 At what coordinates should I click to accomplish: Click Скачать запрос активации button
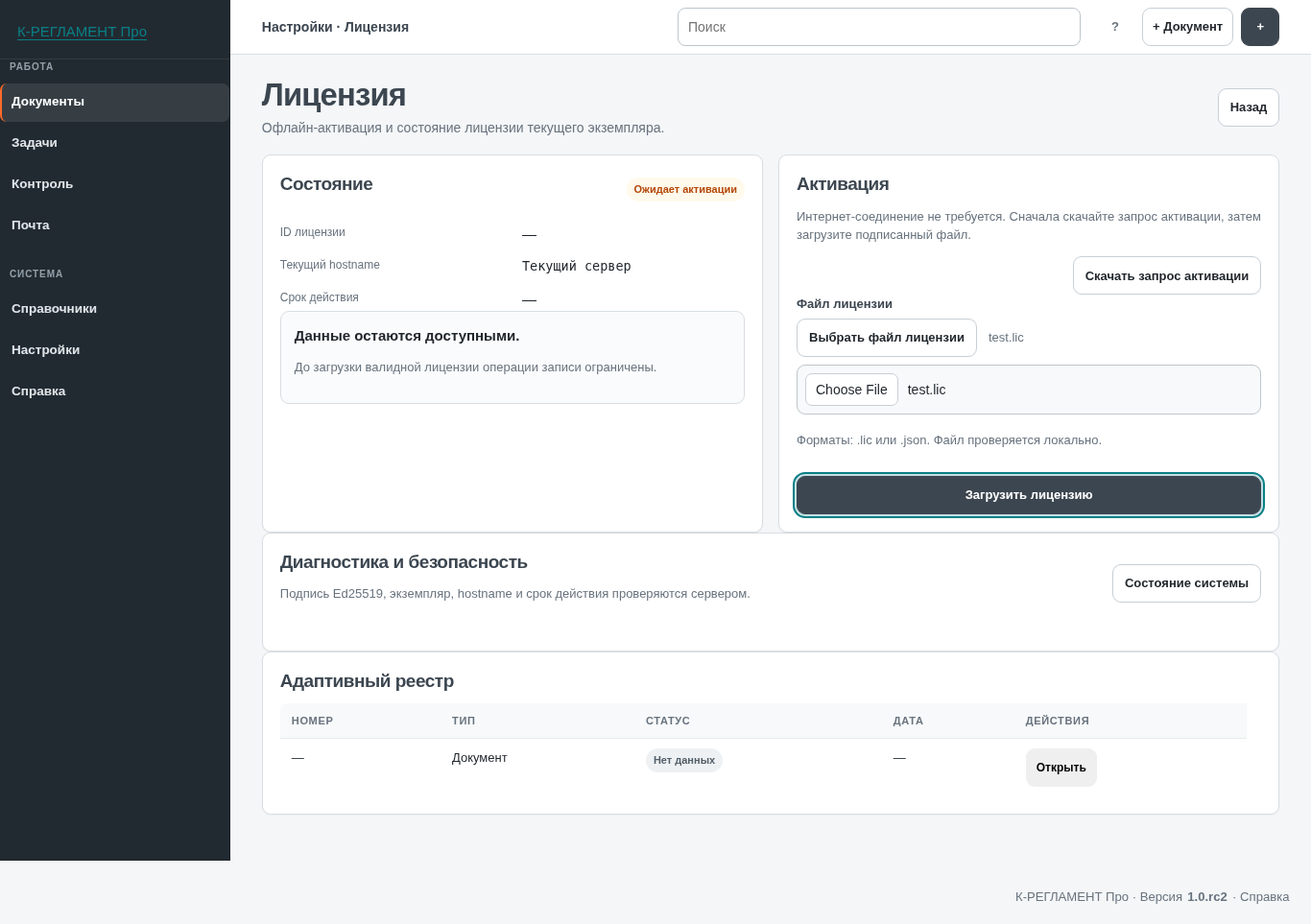tap(1167, 275)
